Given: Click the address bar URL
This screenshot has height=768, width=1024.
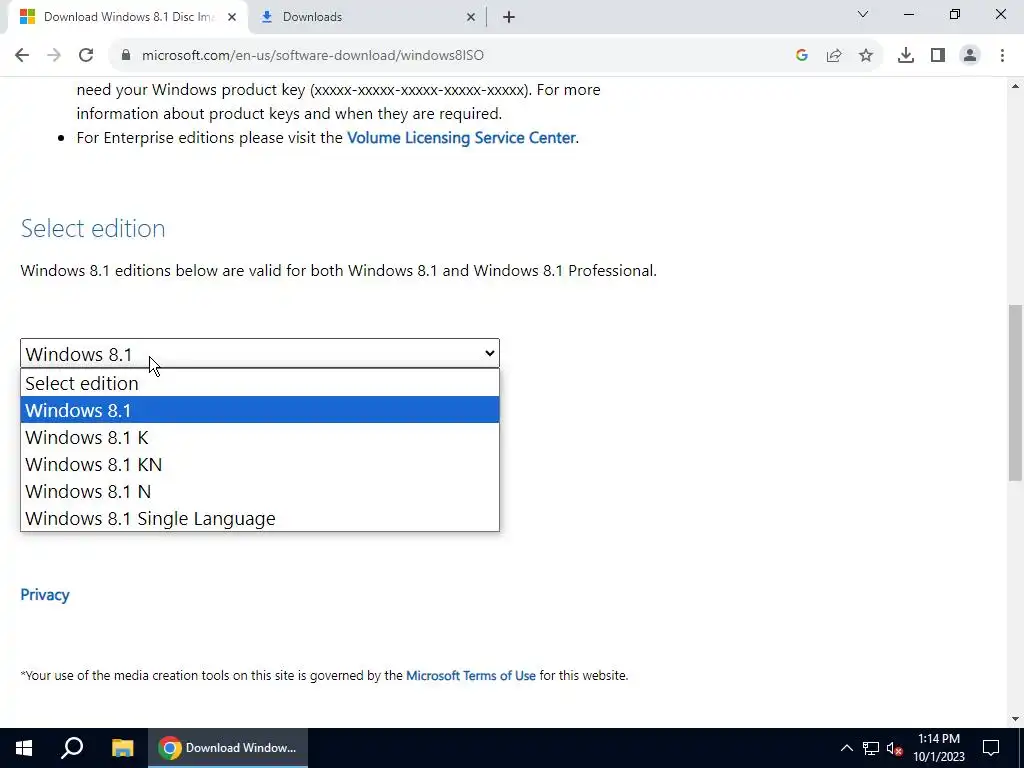Looking at the screenshot, I should (313, 55).
